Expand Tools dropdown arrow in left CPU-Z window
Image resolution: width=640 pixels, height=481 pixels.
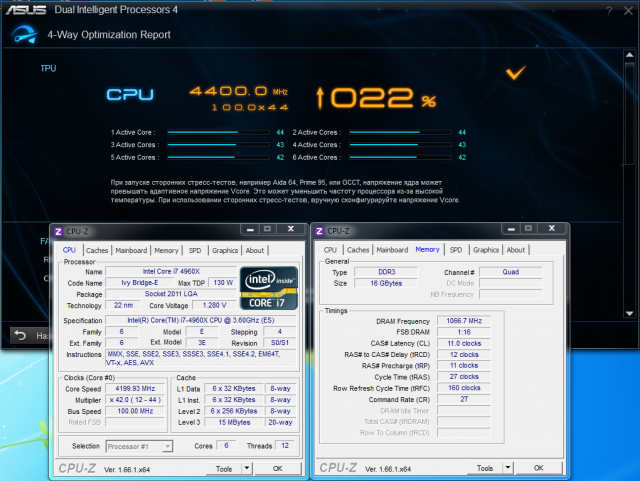pos(247,469)
